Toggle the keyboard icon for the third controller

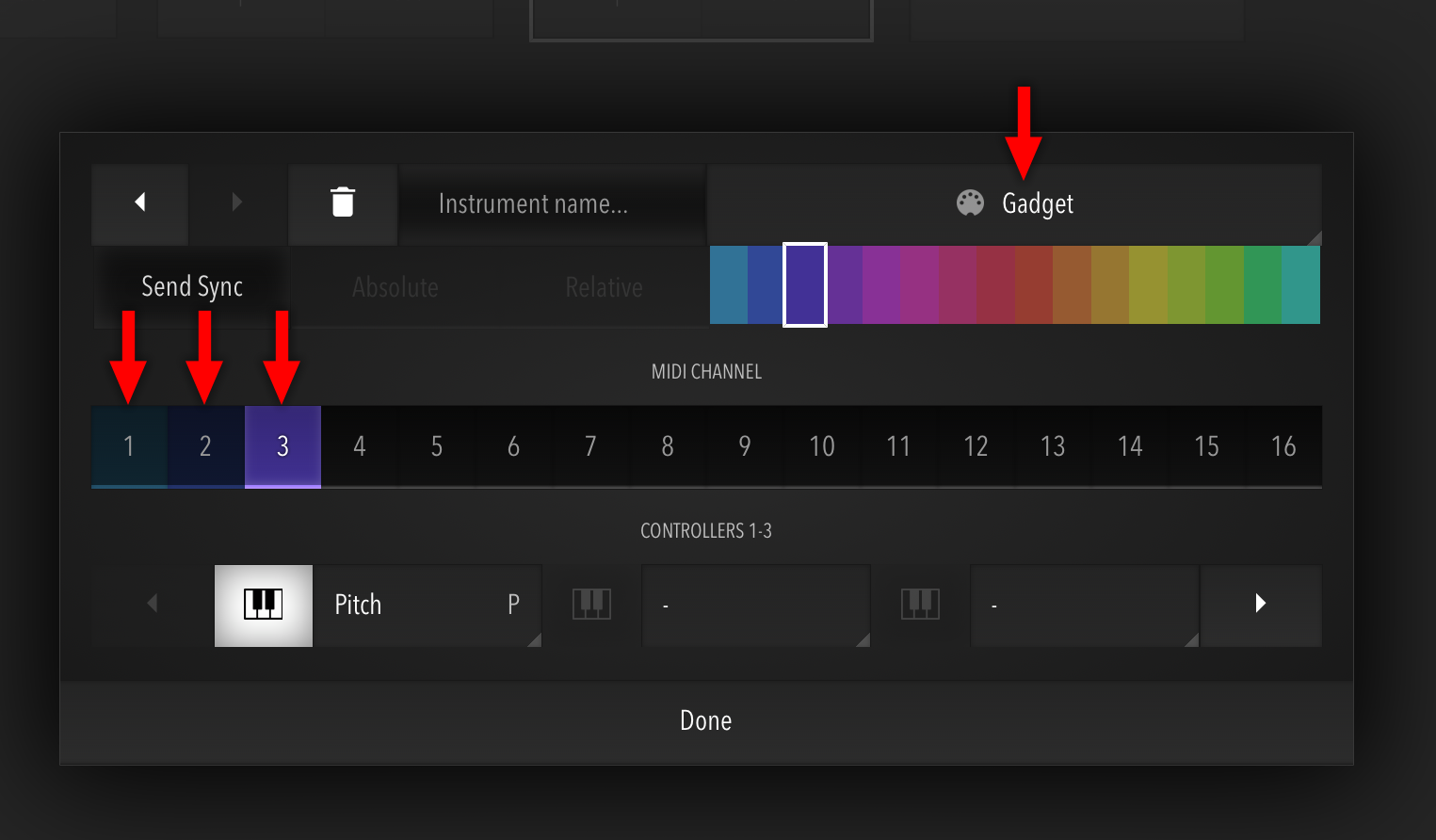[921, 606]
